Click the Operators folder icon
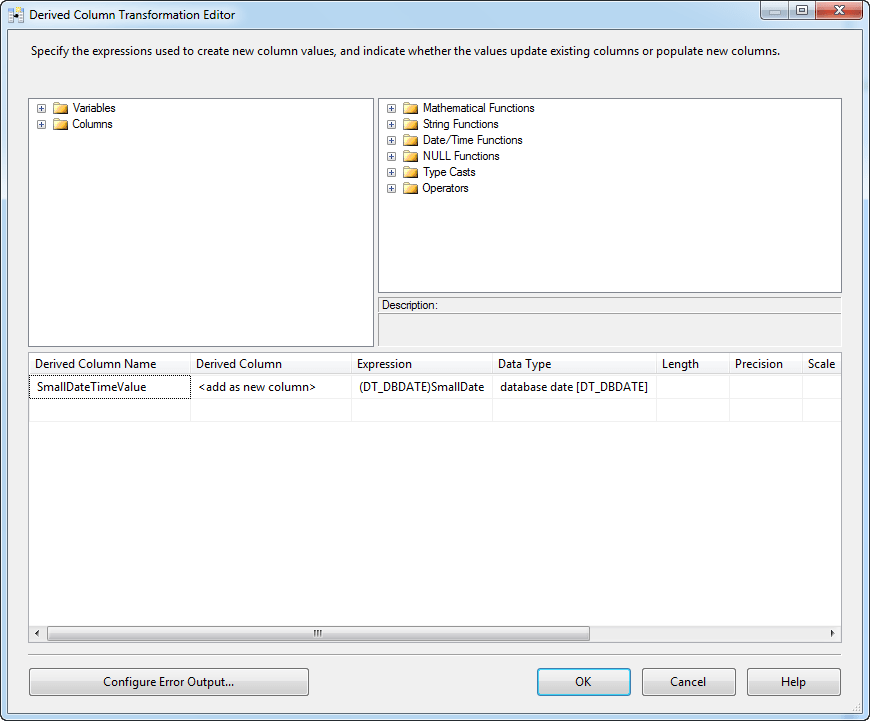The image size is (870, 721). (411, 188)
